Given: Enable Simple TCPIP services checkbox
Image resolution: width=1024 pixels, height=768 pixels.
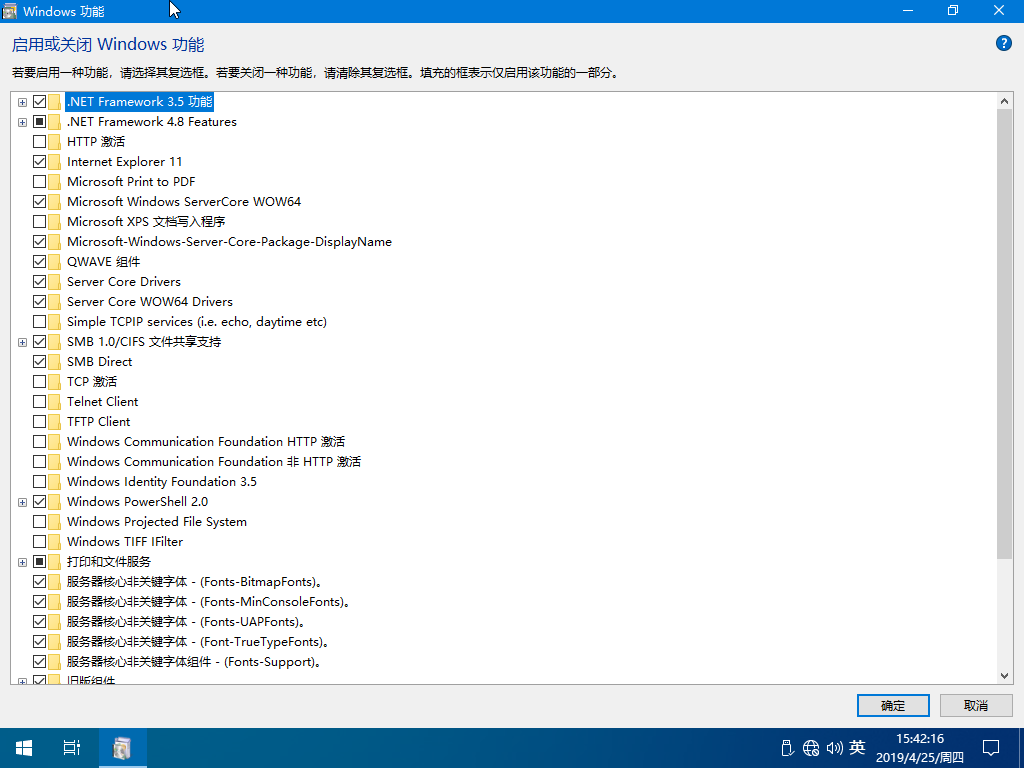Looking at the screenshot, I should pos(39,322).
